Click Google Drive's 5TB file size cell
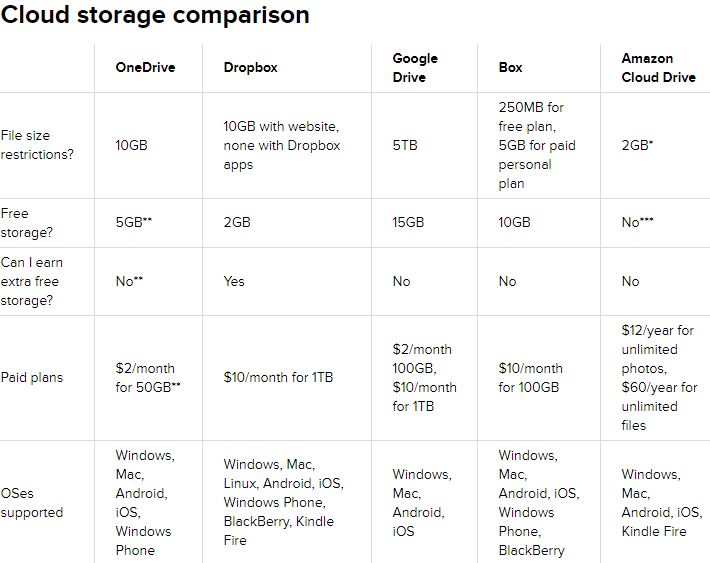 (405, 145)
